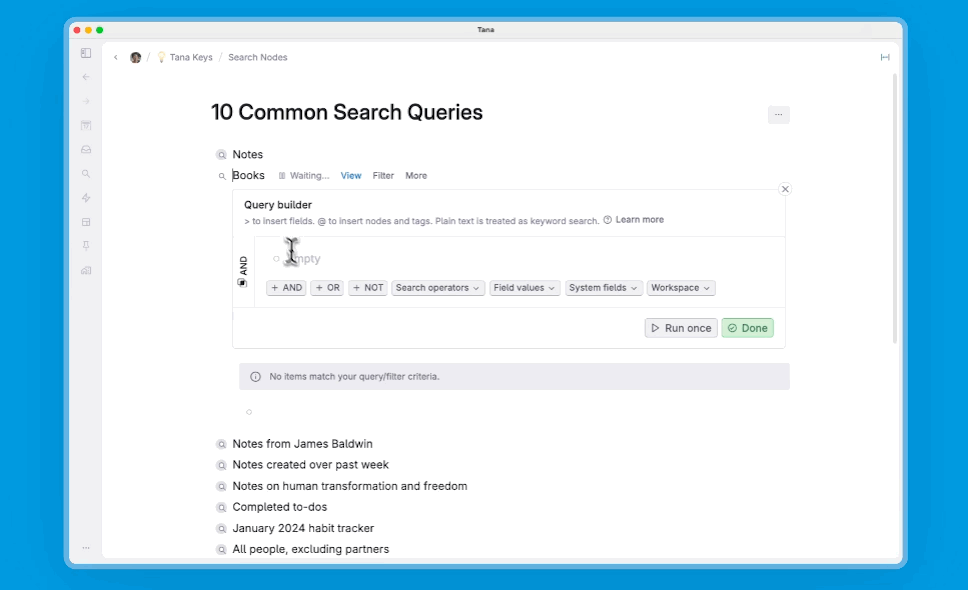Add an AND condition

[x=286, y=288]
